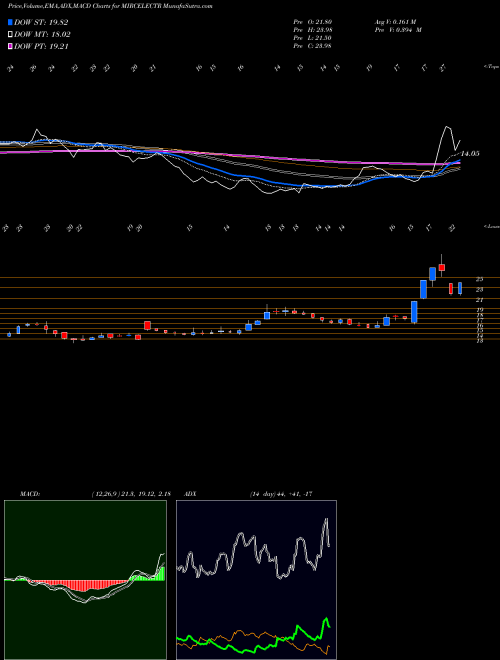Click the ADX panel heading label
The image size is (500, 660).
pyautogui.click(x=190, y=494)
